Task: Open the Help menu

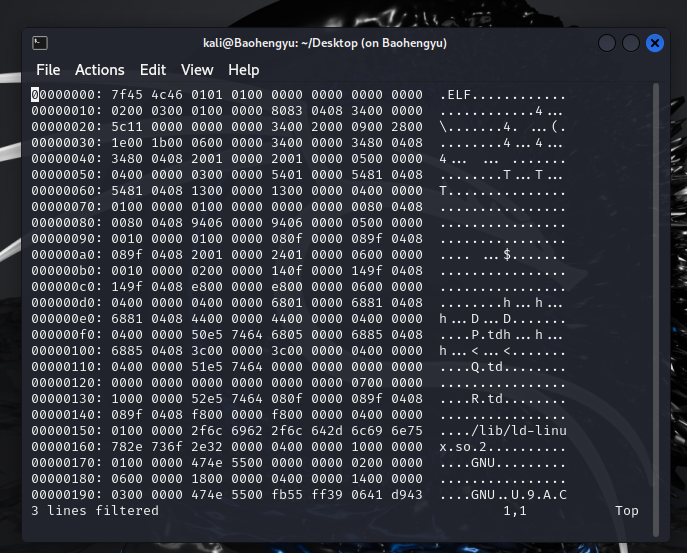Action: pos(244,70)
